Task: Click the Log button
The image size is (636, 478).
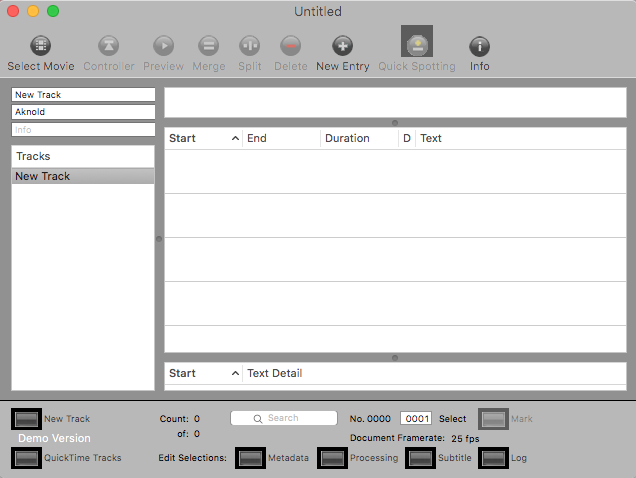Action: pyautogui.click(x=494, y=458)
